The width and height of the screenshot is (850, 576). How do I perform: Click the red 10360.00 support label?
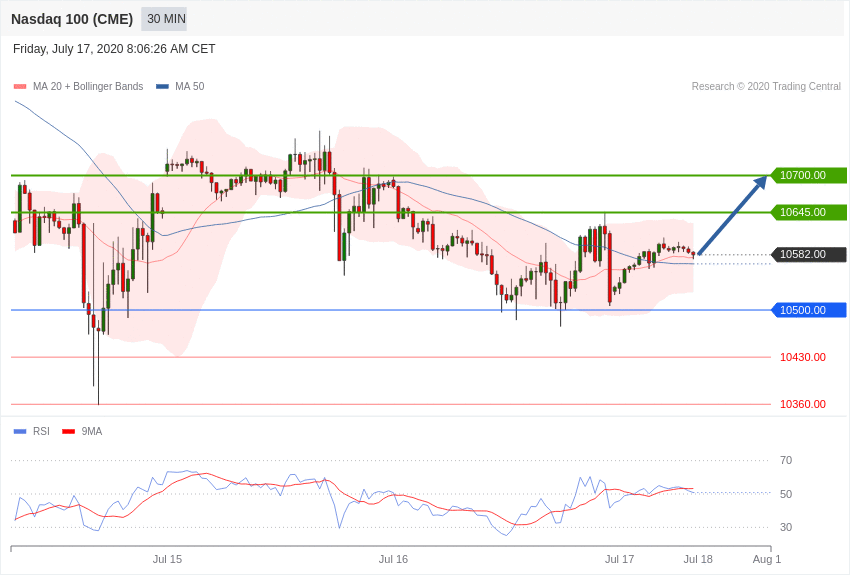coord(803,405)
